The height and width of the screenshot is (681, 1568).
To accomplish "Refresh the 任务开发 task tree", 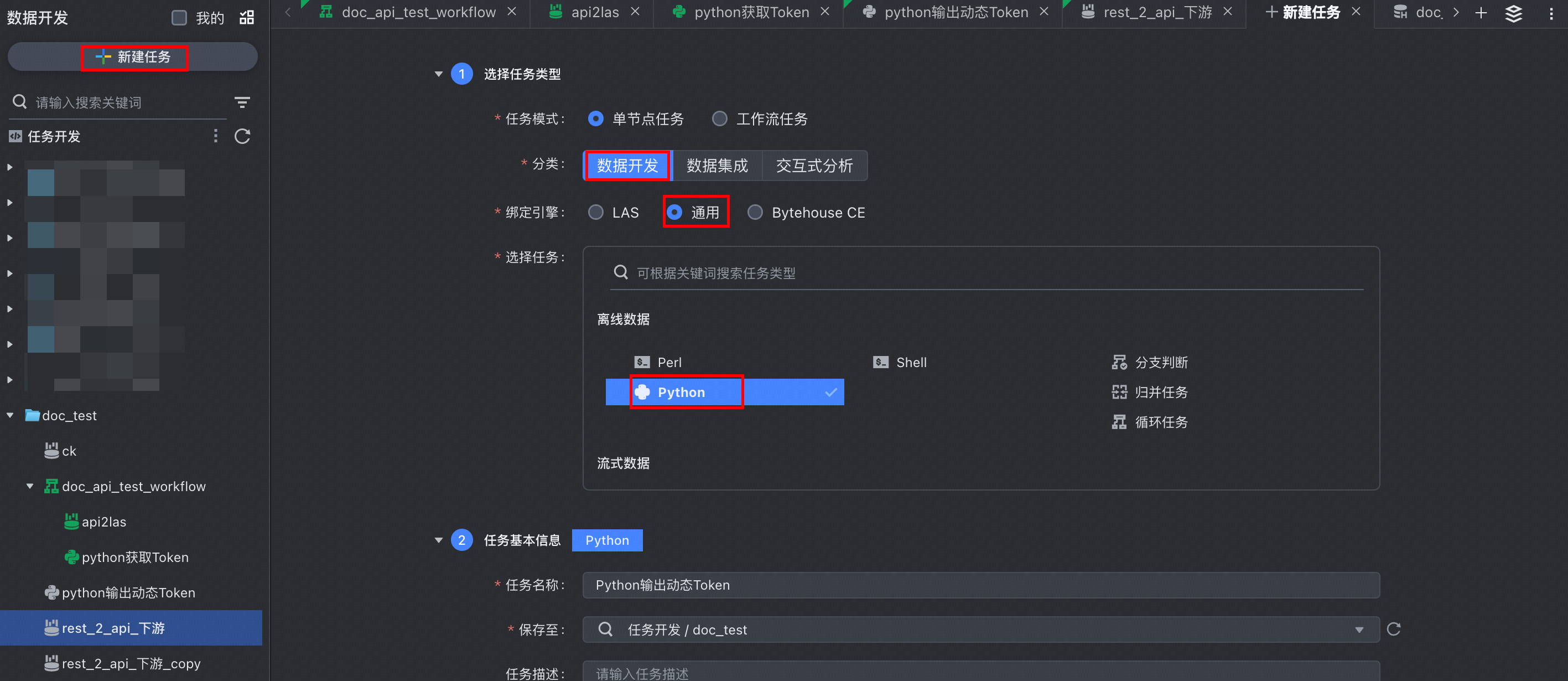I will click(242, 136).
